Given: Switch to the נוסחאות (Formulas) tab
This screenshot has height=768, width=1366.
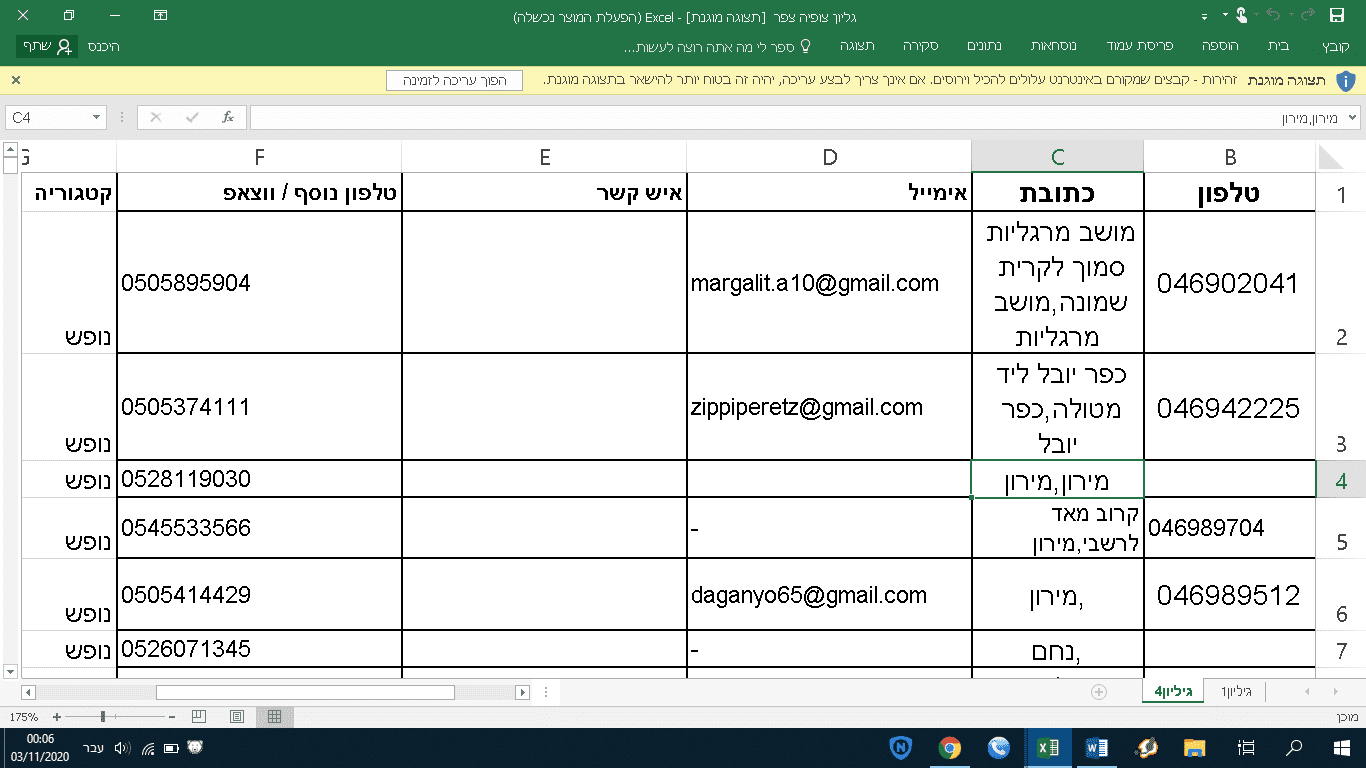Looking at the screenshot, I should click(x=1053, y=46).
